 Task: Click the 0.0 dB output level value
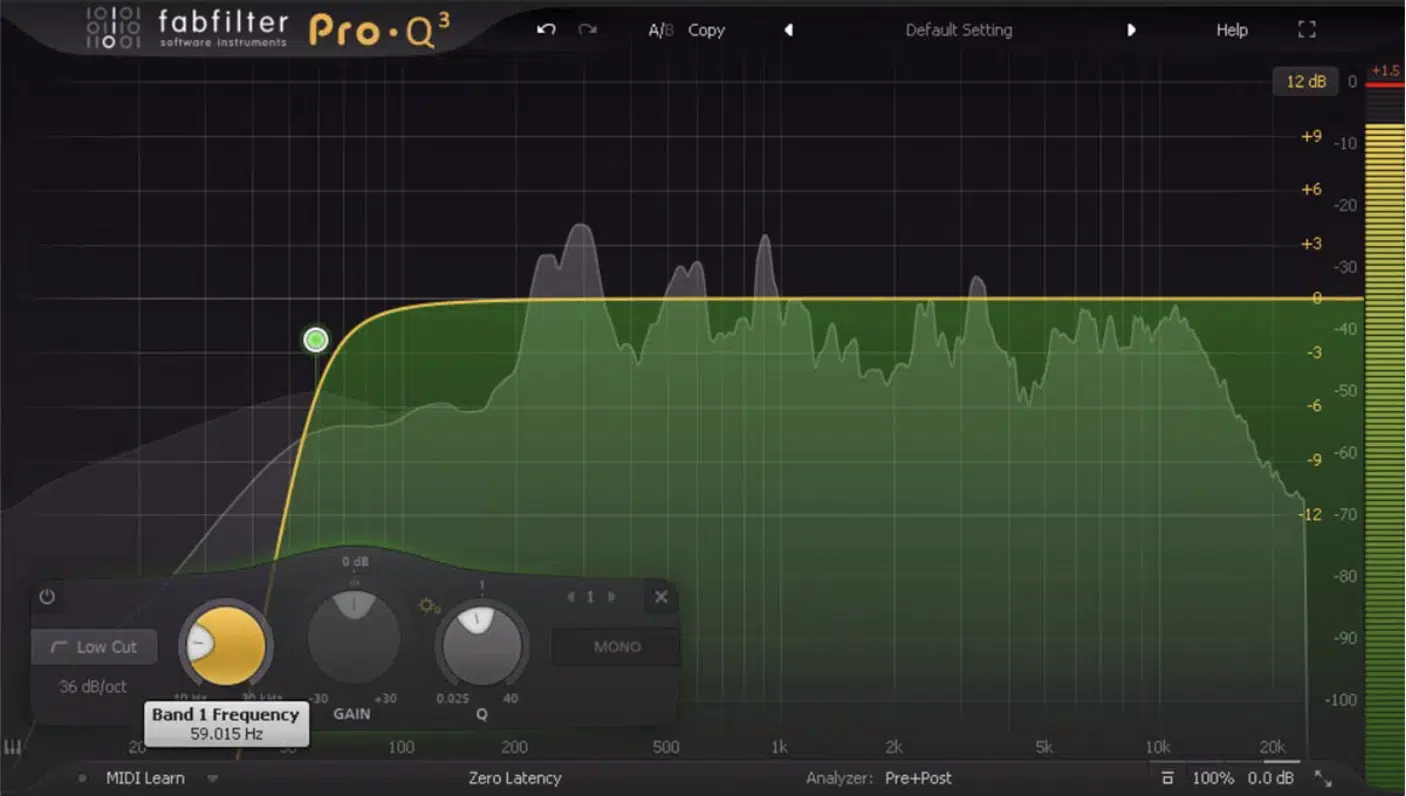coord(1271,778)
